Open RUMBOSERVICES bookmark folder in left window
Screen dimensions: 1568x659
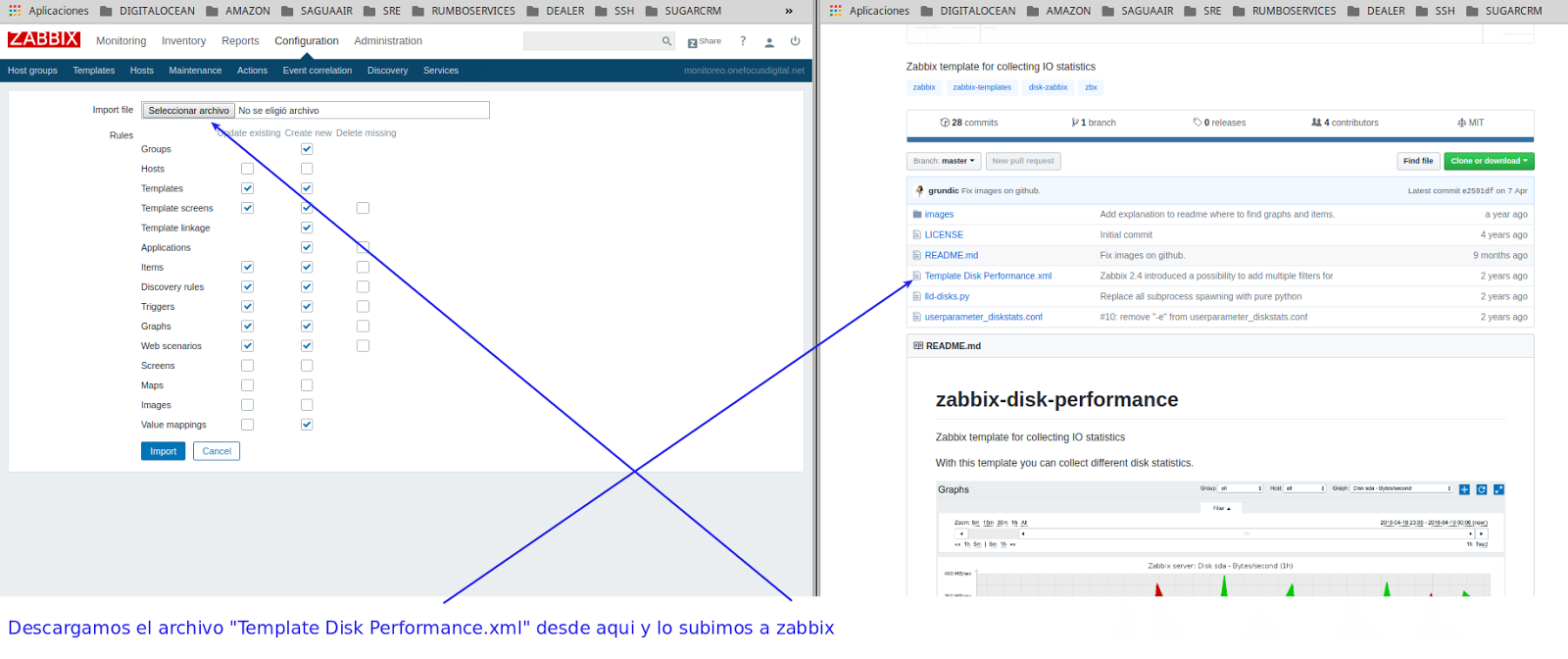464,11
